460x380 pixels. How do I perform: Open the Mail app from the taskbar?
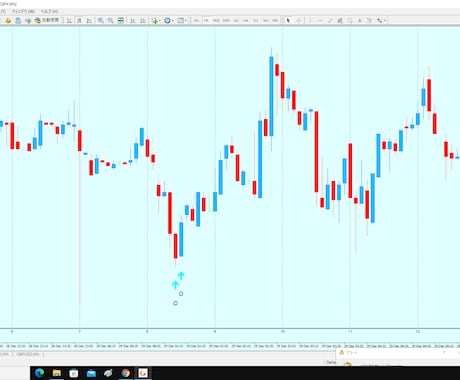click(x=91, y=373)
